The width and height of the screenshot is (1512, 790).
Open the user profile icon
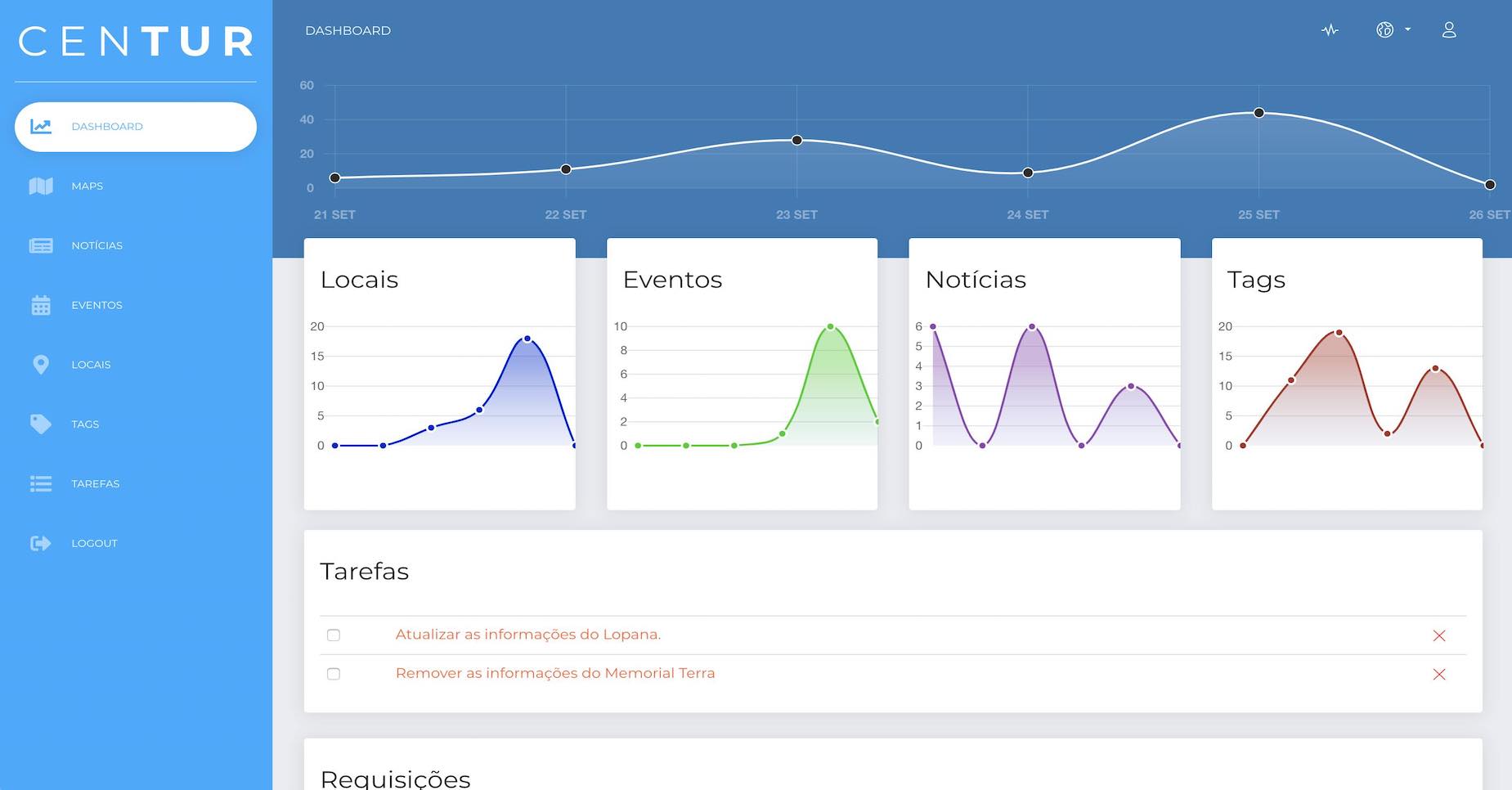point(1449,30)
